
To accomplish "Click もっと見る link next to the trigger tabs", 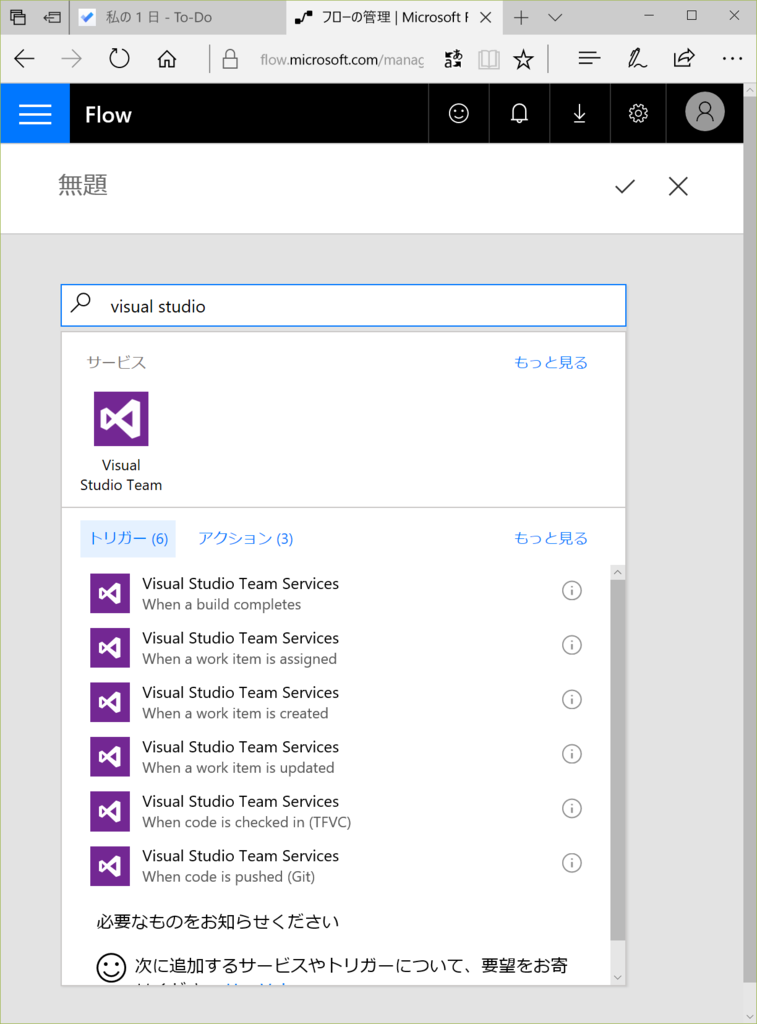I will point(551,538).
